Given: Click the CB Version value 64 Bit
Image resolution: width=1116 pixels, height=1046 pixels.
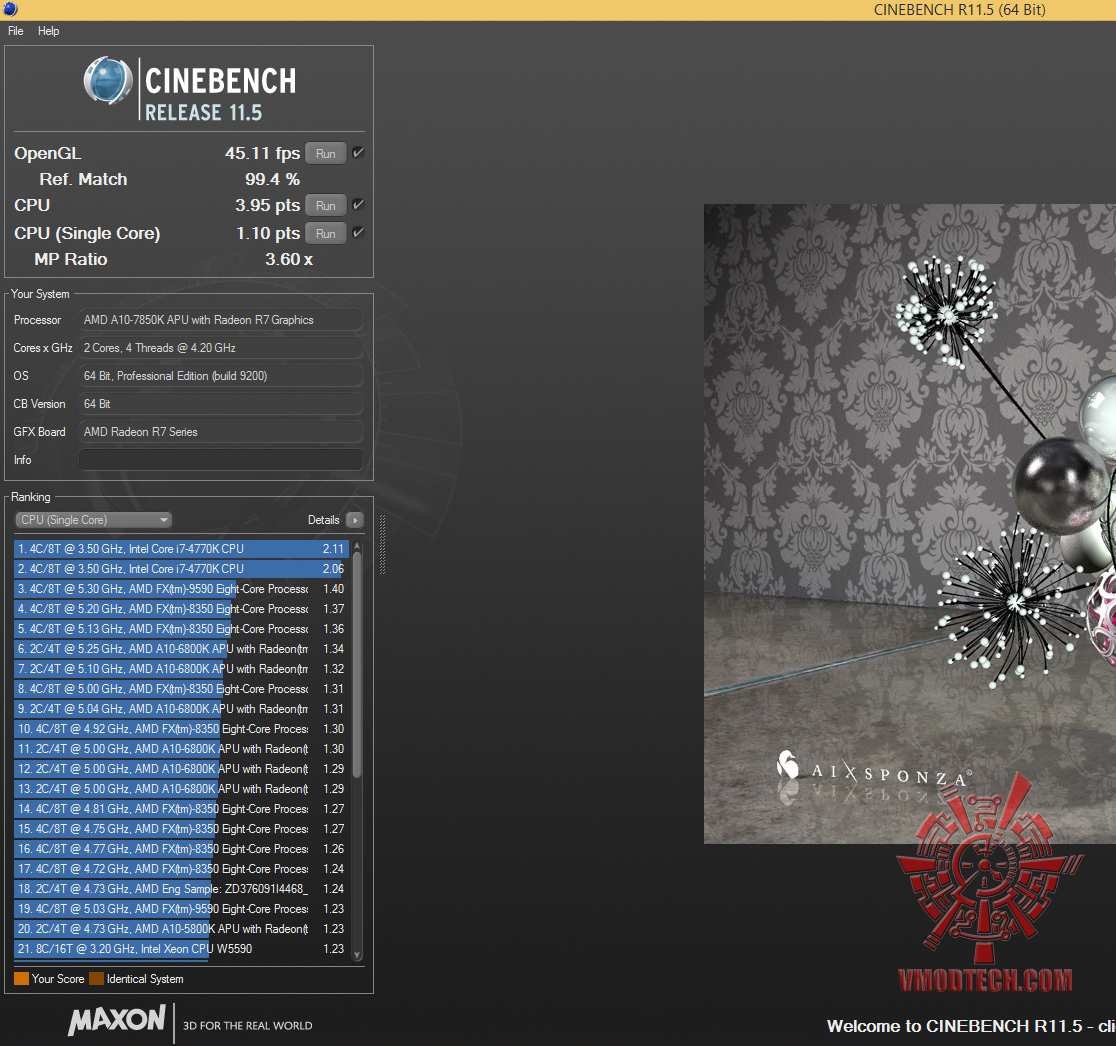Looking at the screenshot, I should (x=221, y=403).
